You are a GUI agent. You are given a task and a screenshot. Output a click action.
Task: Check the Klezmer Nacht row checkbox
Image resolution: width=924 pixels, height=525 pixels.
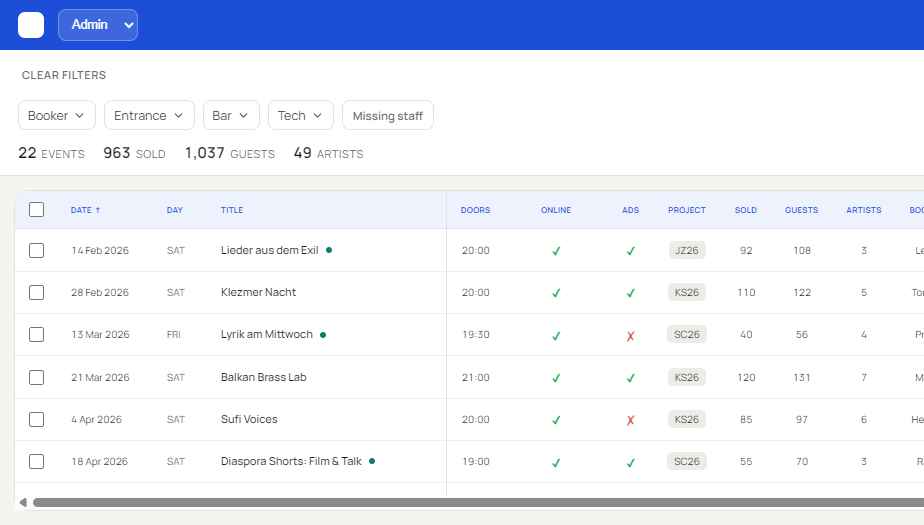[x=37, y=292]
